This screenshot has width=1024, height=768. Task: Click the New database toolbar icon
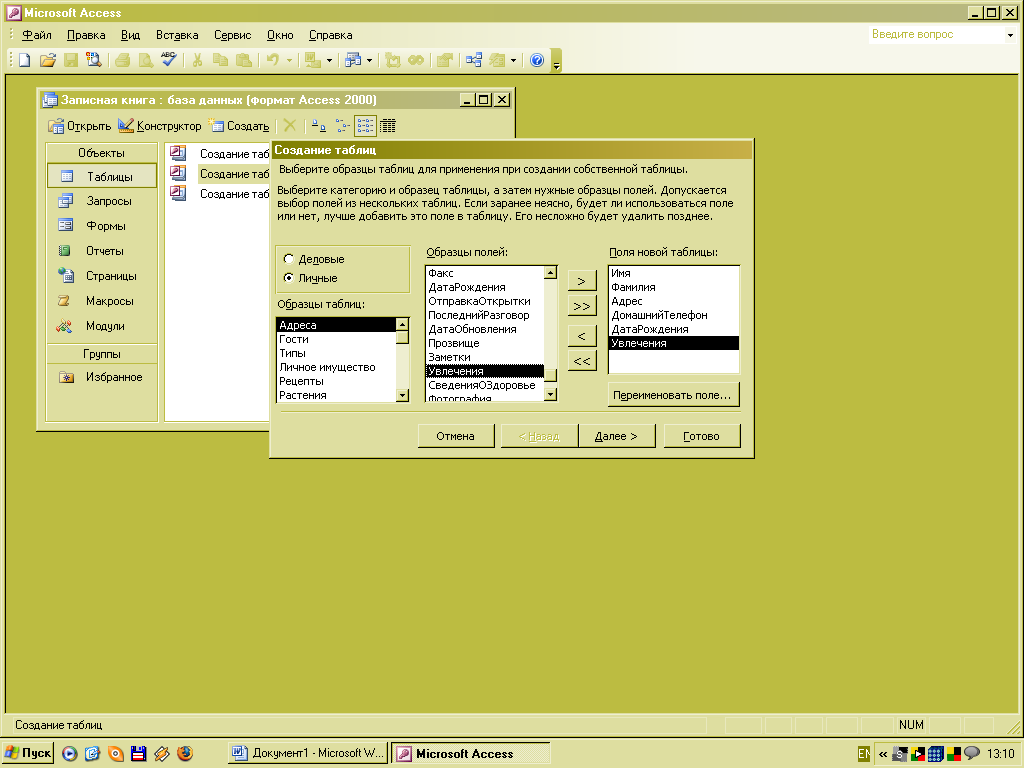[24, 60]
